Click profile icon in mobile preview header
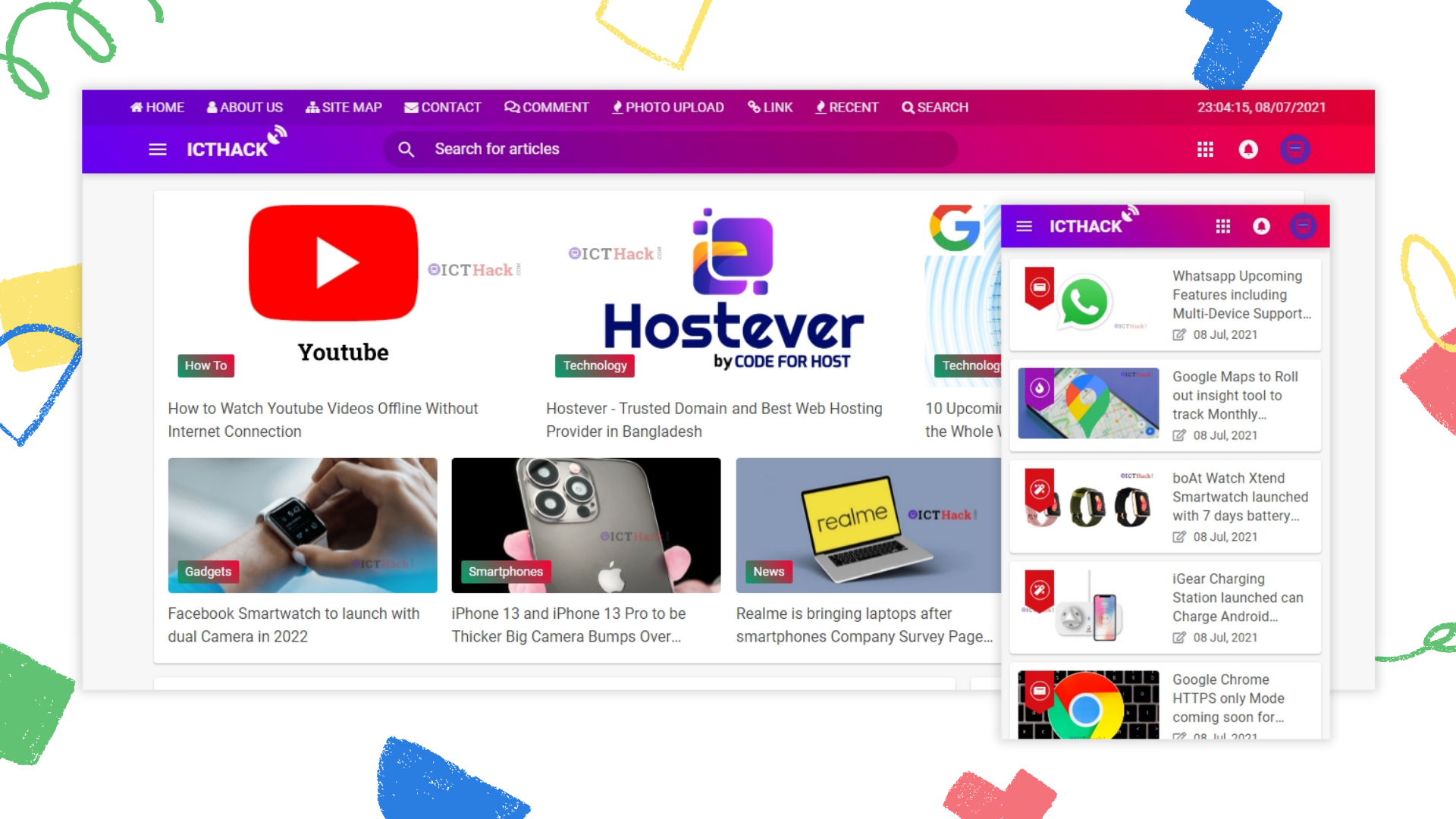This screenshot has width=1456, height=819. click(x=1303, y=226)
